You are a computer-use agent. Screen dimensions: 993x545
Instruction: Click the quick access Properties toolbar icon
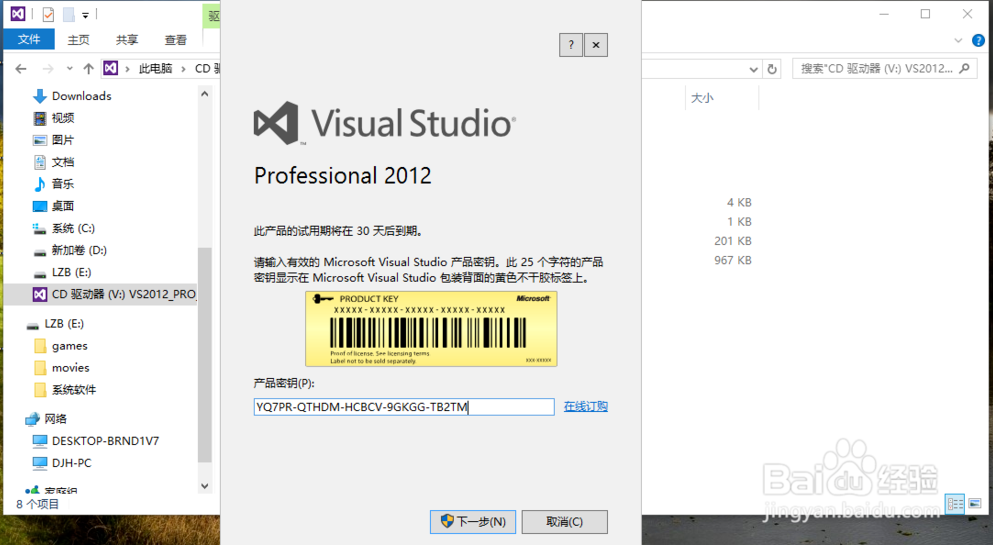tap(48, 14)
